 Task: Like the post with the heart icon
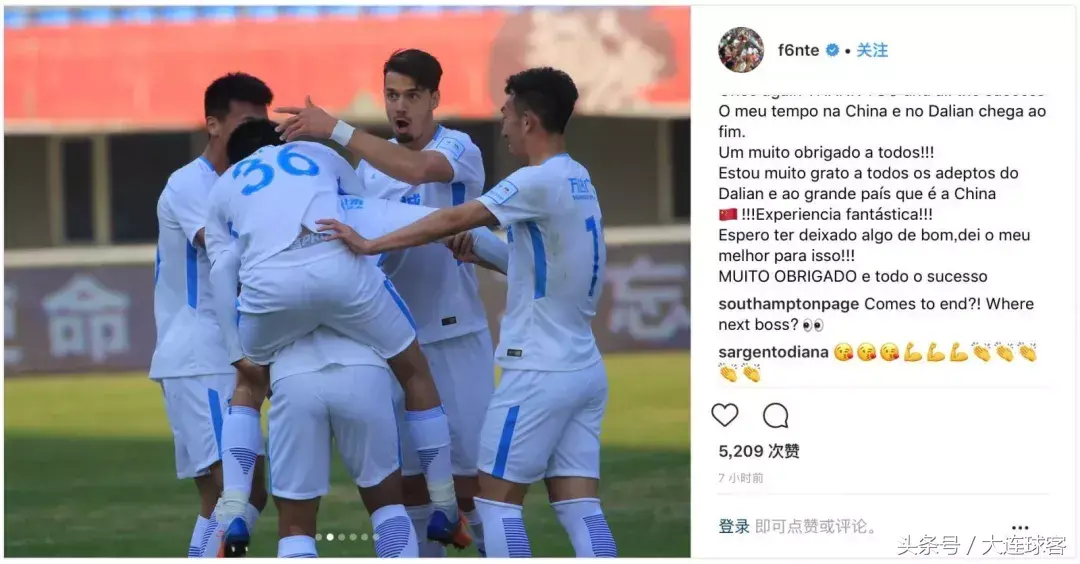tap(725, 415)
